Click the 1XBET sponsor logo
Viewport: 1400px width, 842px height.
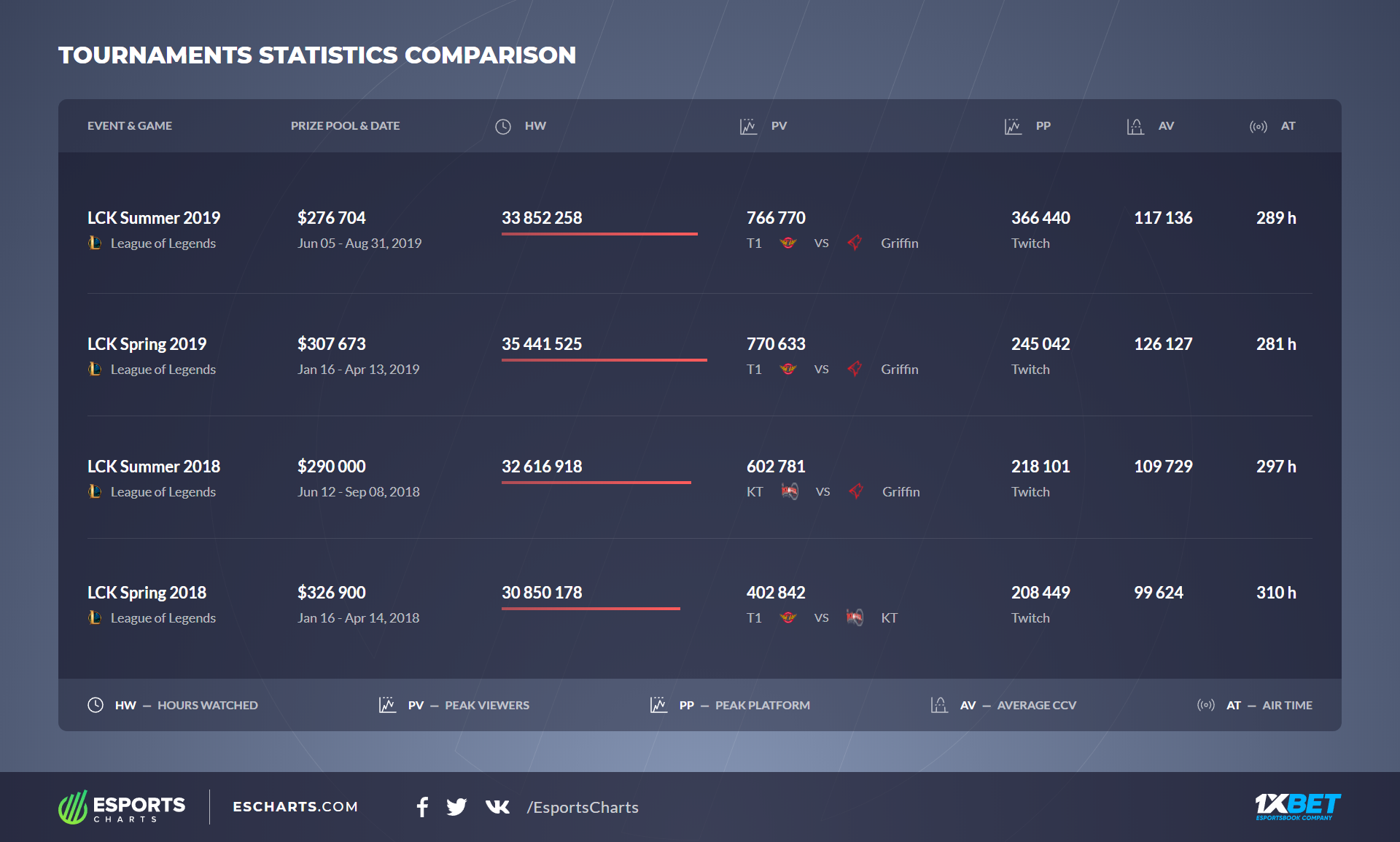pyautogui.click(x=1297, y=806)
